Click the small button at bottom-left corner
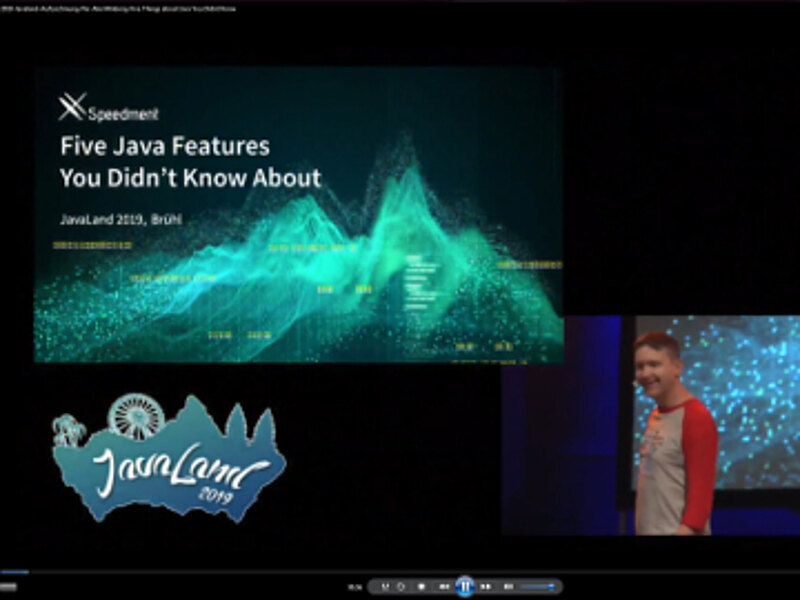The width and height of the screenshot is (800, 600). 8,587
